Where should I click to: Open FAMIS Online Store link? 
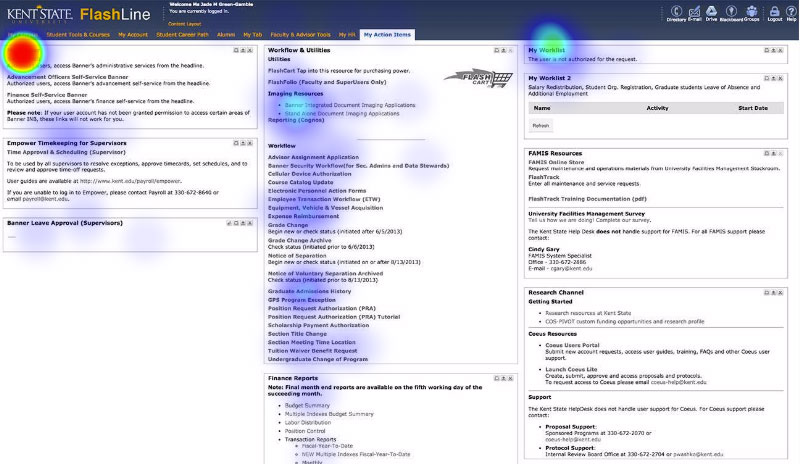click(x=556, y=162)
